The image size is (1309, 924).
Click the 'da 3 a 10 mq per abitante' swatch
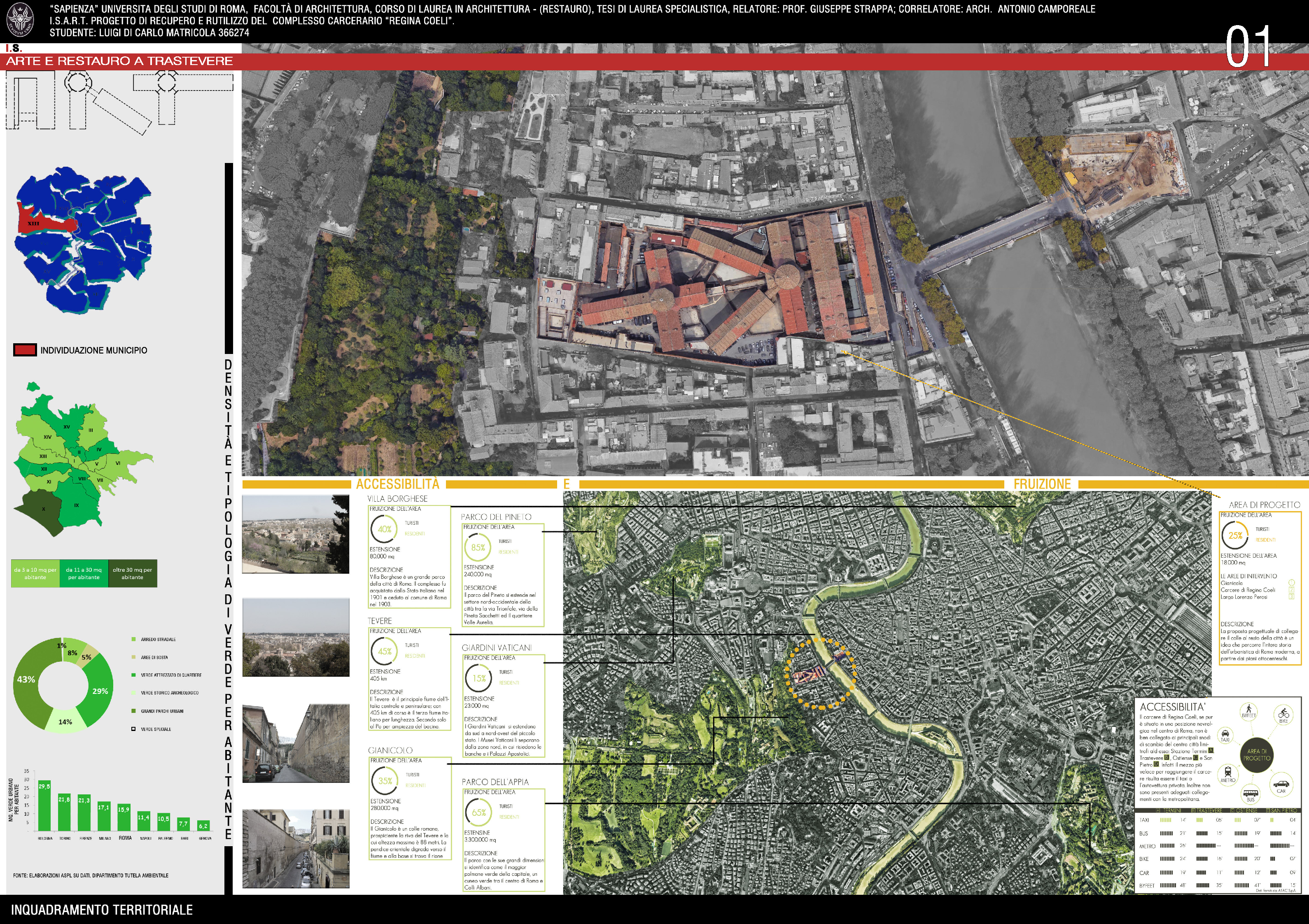(35, 573)
